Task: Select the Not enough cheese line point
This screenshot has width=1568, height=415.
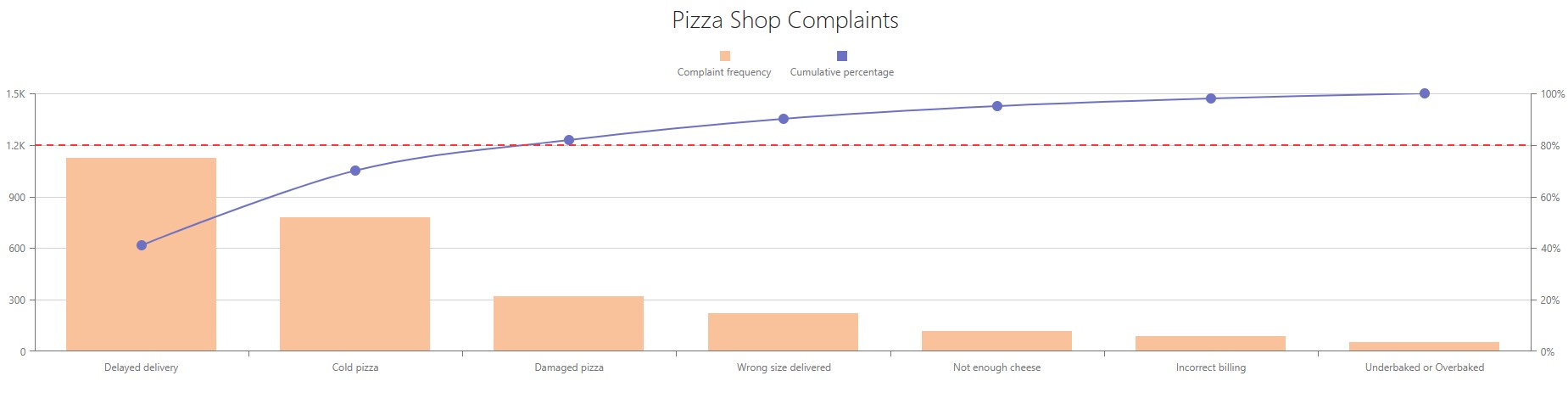Action: click(x=997, y=106)
